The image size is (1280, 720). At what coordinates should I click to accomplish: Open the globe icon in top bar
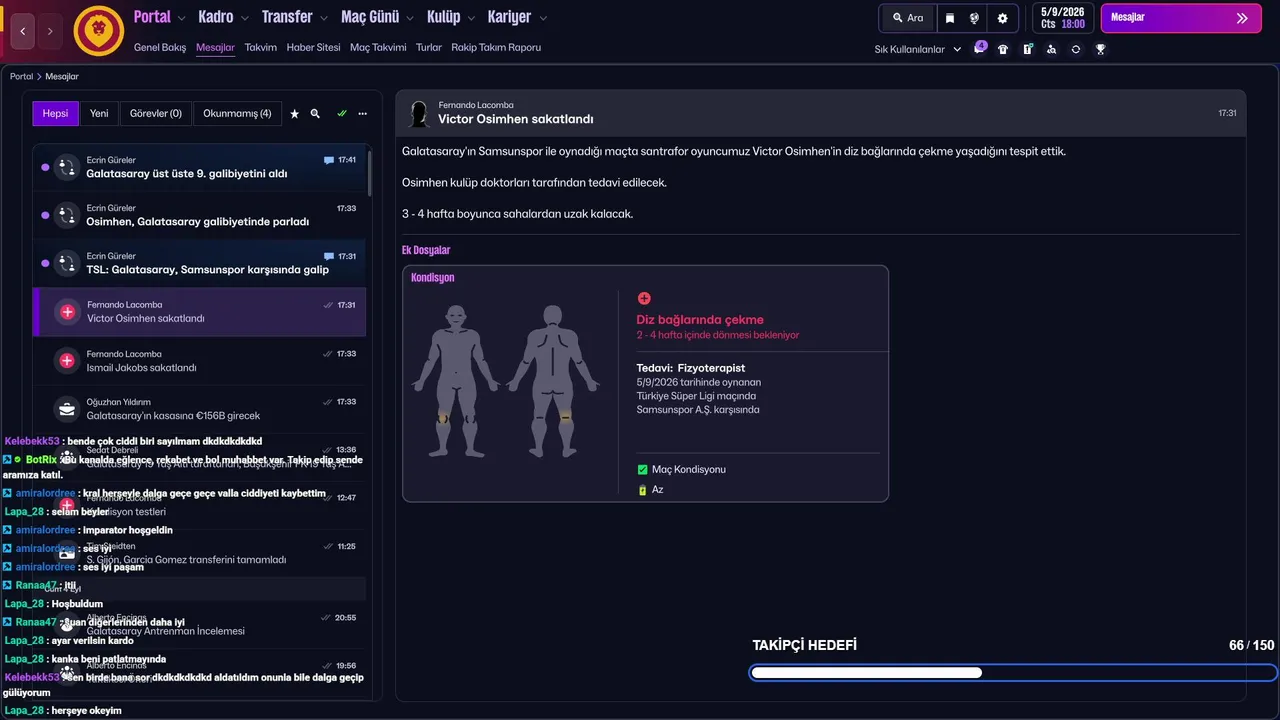tap(974, 18)
